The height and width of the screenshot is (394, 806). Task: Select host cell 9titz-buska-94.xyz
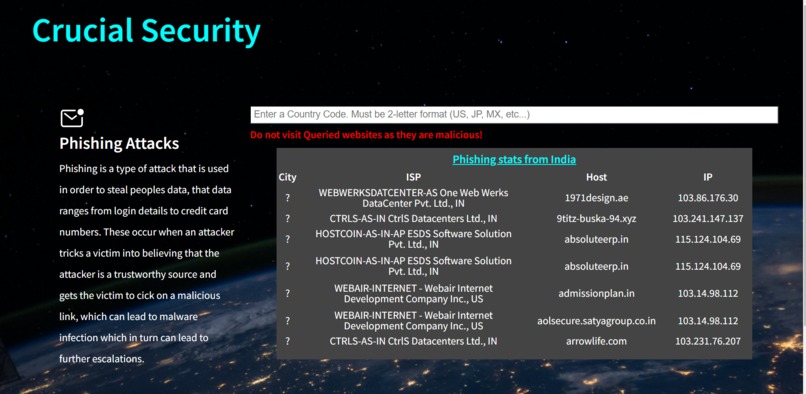(596, 219)
